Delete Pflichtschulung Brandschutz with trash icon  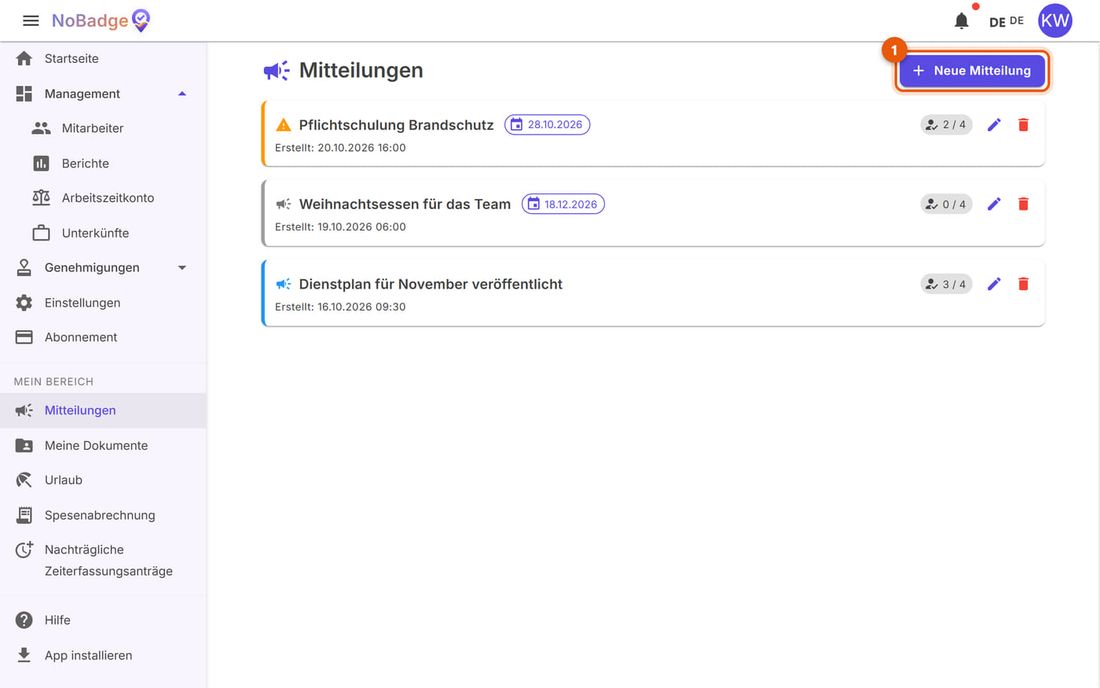click(1023, 125)
